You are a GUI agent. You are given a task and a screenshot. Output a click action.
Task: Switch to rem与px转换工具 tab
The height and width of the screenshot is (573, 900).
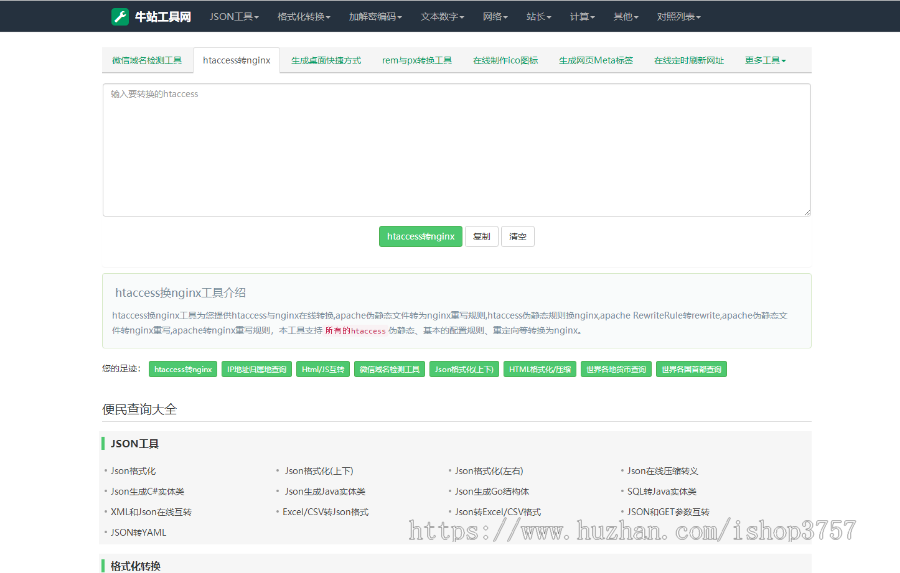point(417,60)
